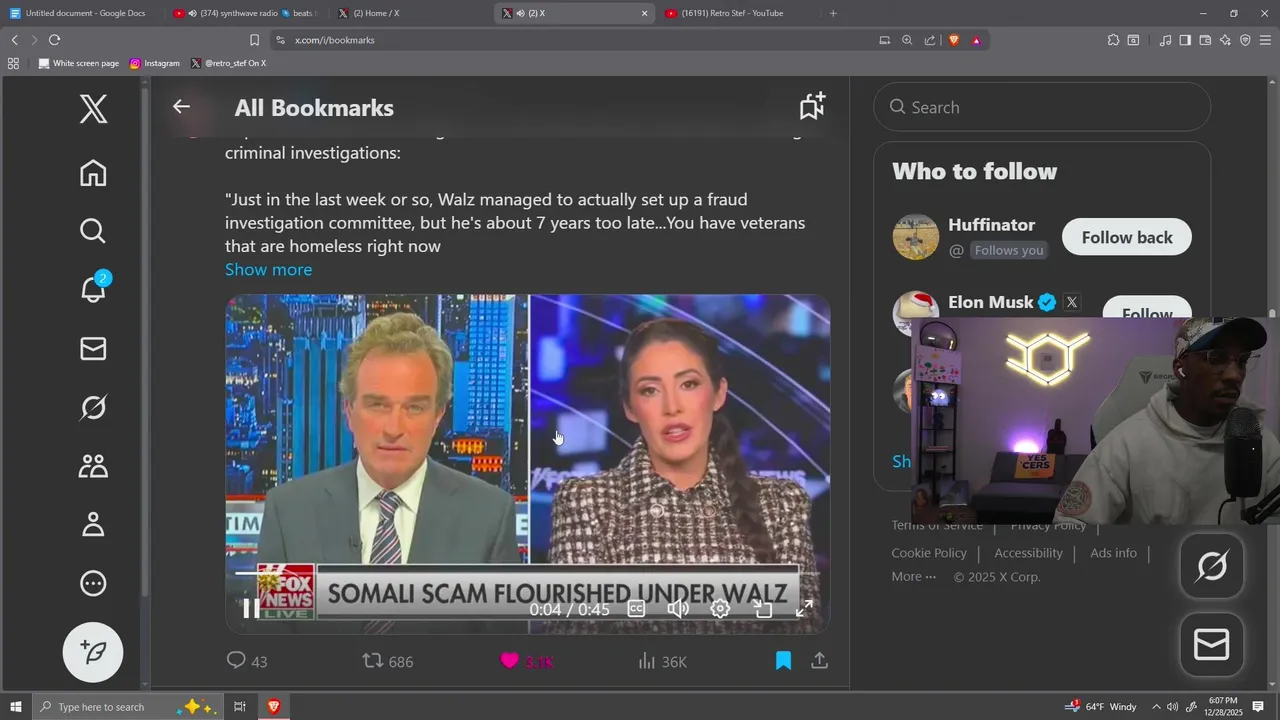Open a new browser tab
The height and width of the screenshot is (720, 1280).
pos(833,13)
